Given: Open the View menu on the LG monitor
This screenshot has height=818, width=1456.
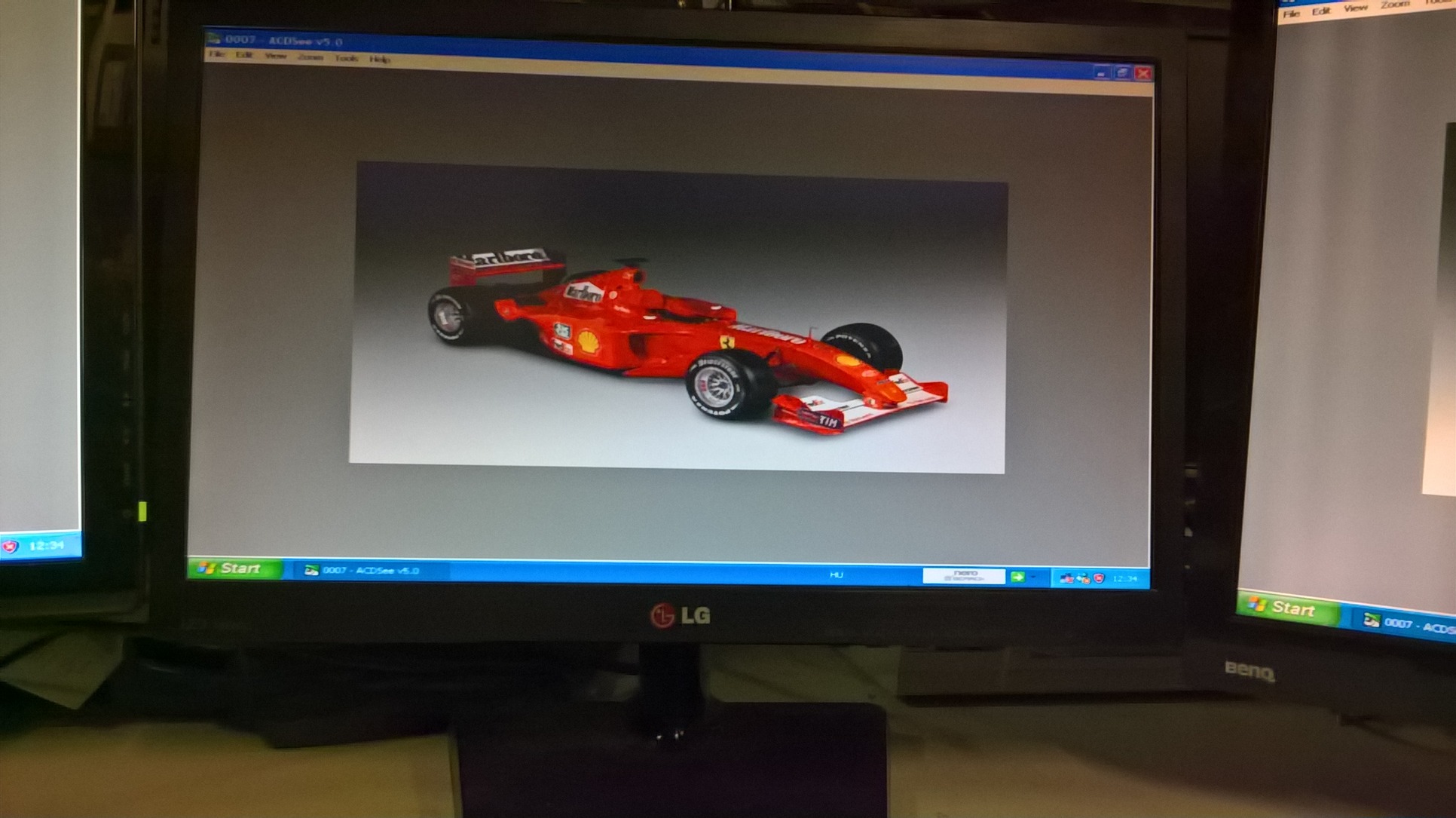Looking at the screenshot, I should pyautogui.click(x=275, y=56).
